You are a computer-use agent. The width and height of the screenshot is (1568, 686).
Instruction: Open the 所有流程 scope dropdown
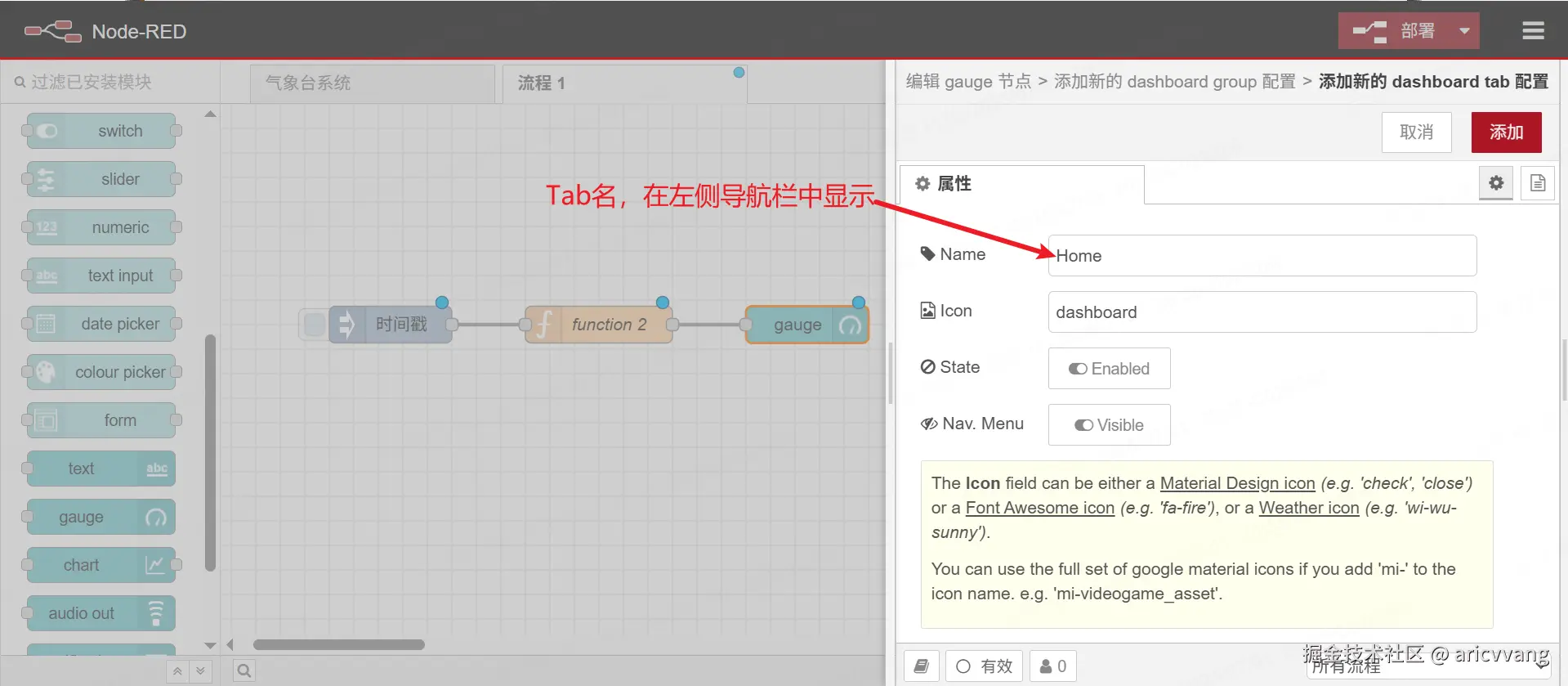coord(1430,666)
